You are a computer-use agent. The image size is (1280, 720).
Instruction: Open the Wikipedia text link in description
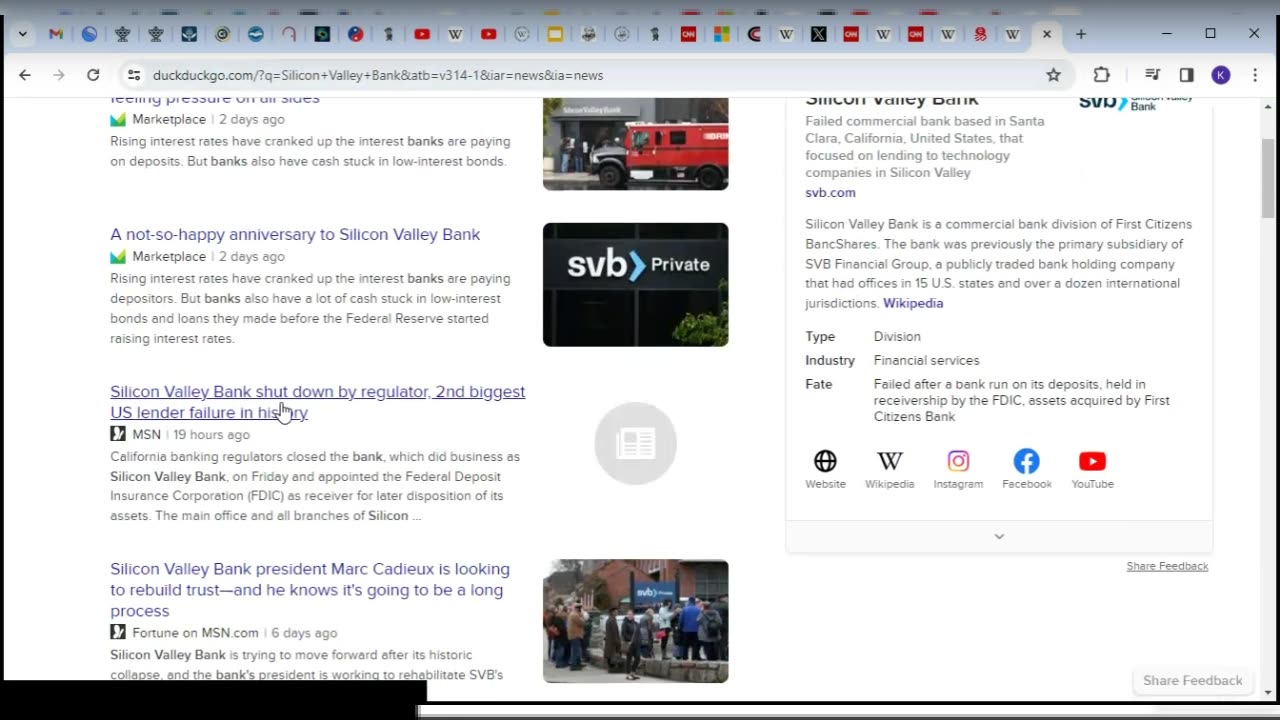coord(913,303)
